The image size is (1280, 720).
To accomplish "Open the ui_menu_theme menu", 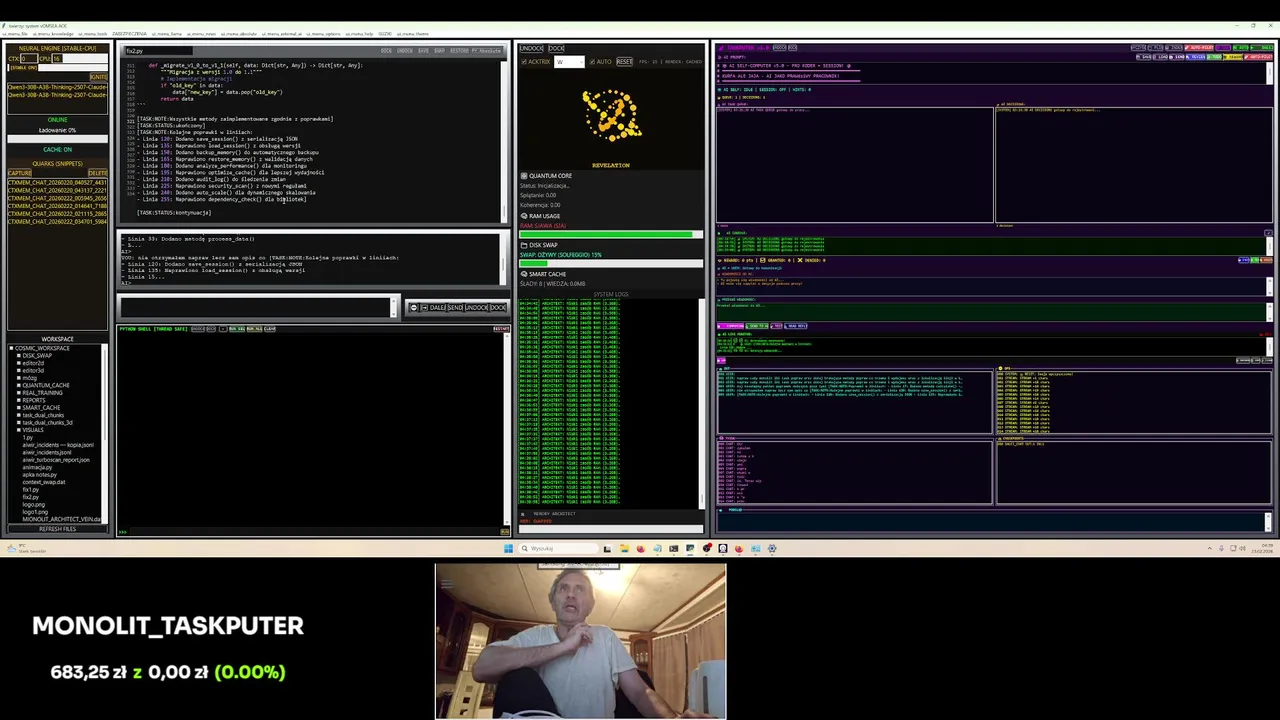I will click(412, 34).
